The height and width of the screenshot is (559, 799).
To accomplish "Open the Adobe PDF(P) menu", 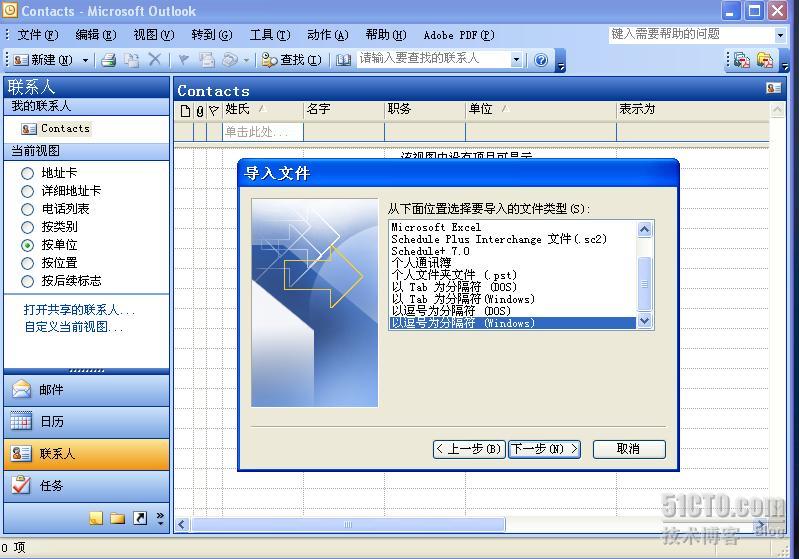I will pyautogui.click(x=459, y=35).
